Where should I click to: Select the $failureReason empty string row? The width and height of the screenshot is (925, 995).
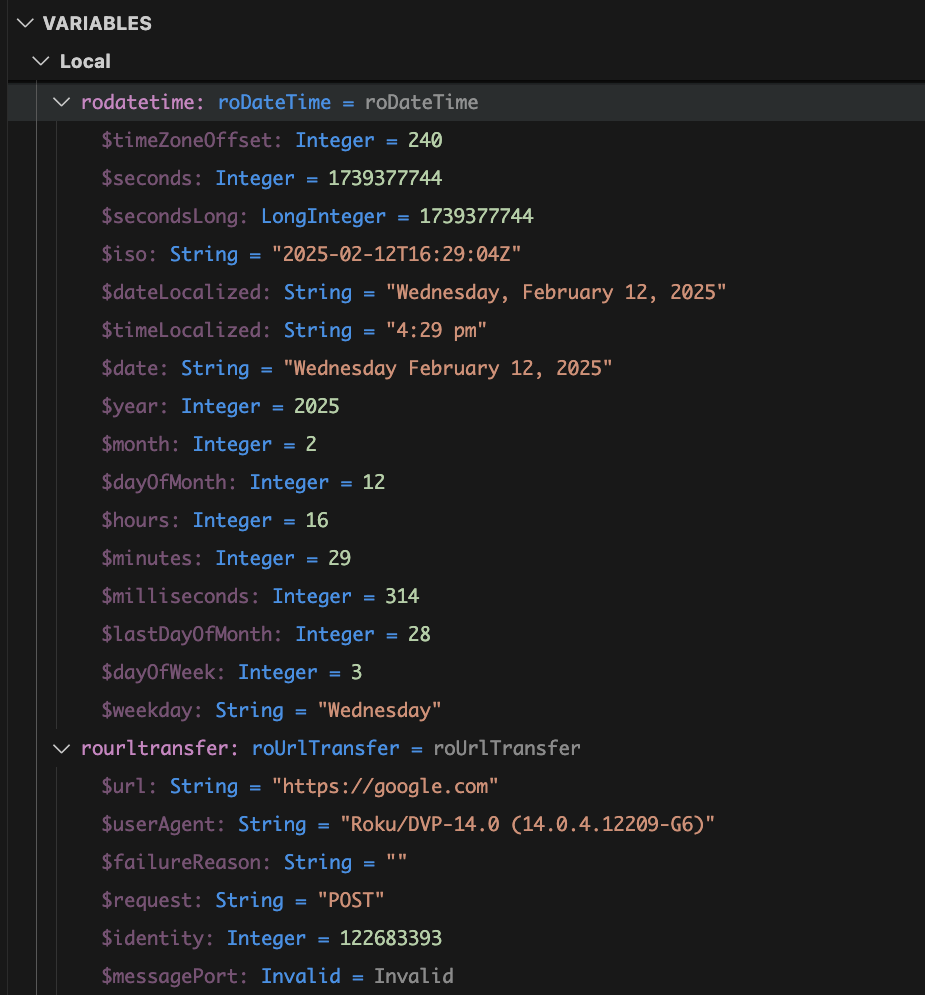pos(466,863)
